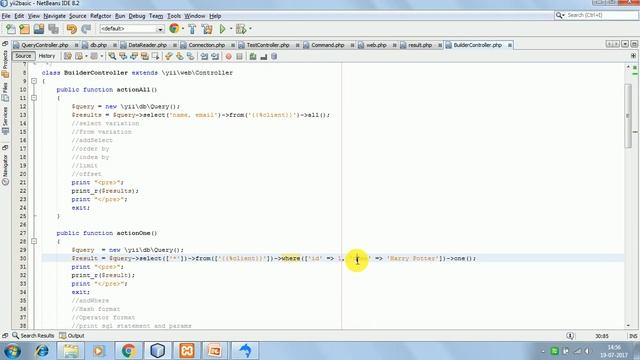640x360 pixels.
Task: Click the Previous Bookmark icon
Action: pos(169,56)
